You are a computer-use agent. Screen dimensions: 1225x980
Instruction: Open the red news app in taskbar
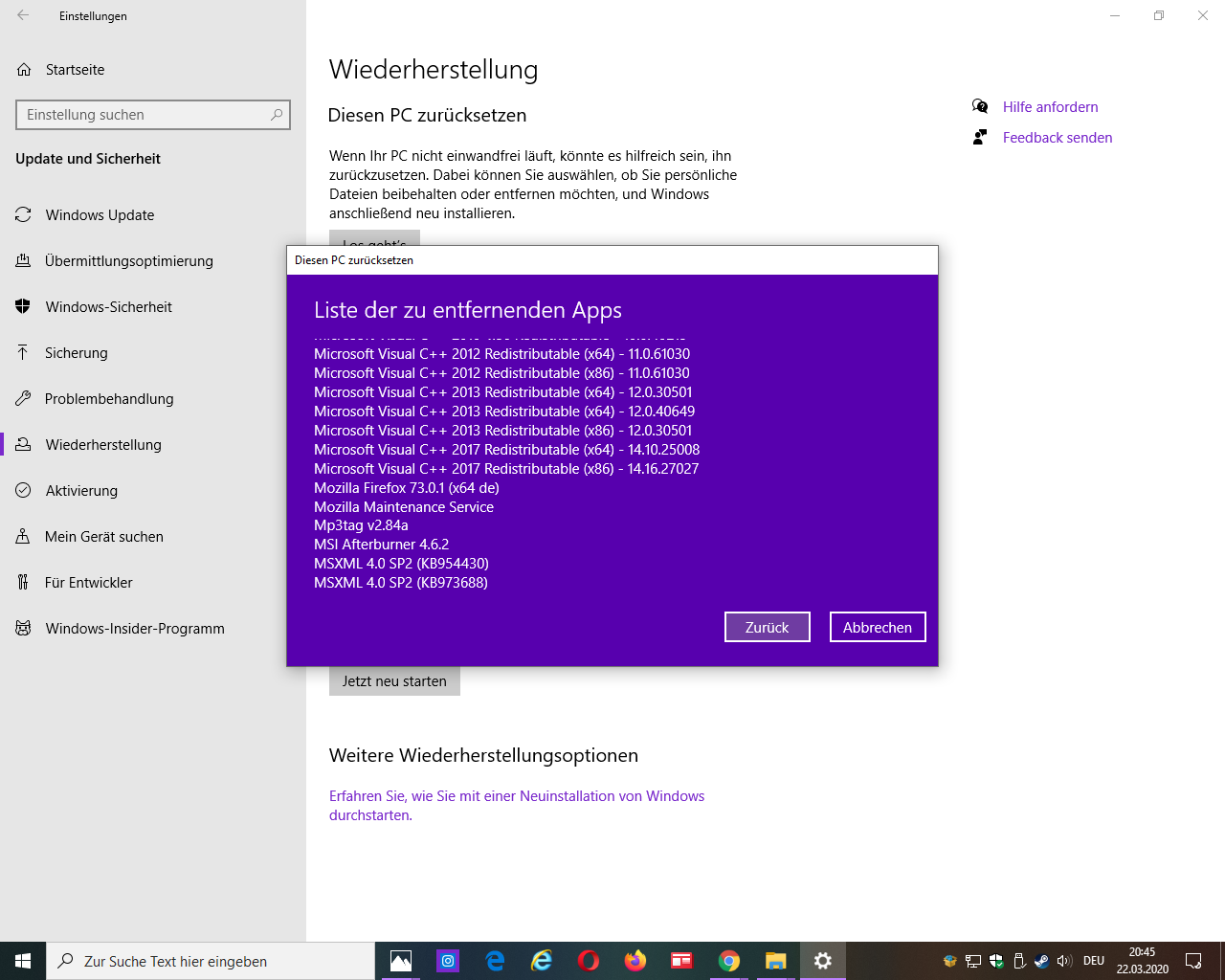(682, 961)
